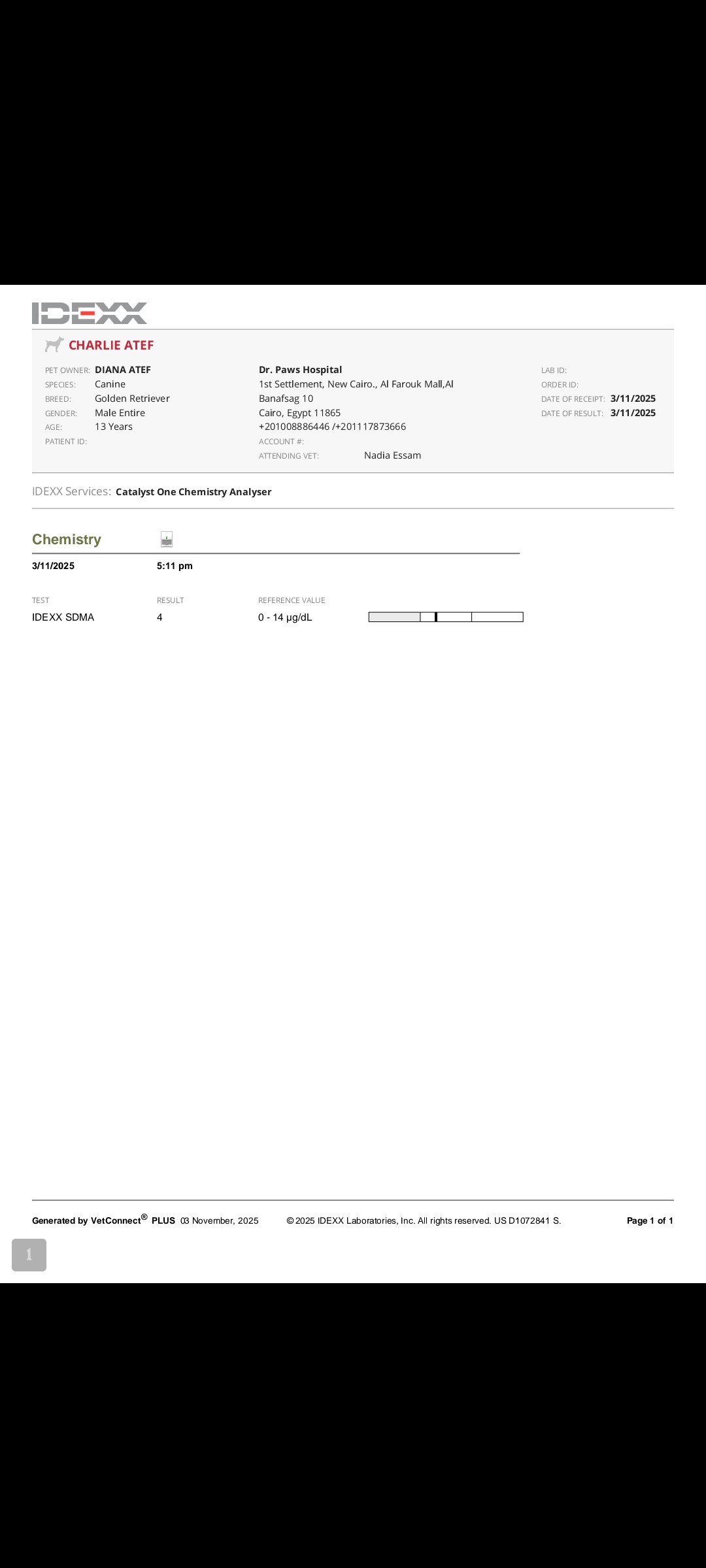Click the 5:11 pm test time
The width and height of the screenshot is (706, 1568).
[x=175, y=566]
